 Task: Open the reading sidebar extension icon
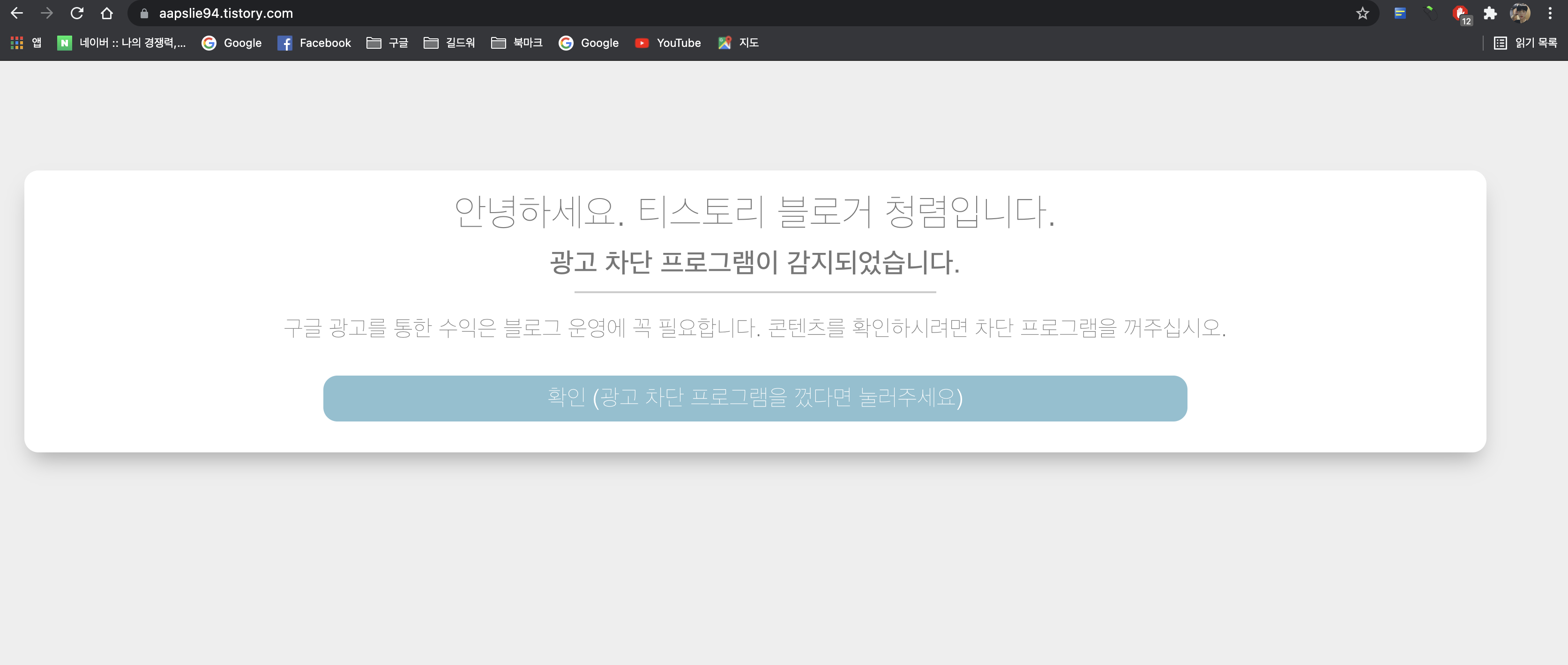click(1499, 43)
